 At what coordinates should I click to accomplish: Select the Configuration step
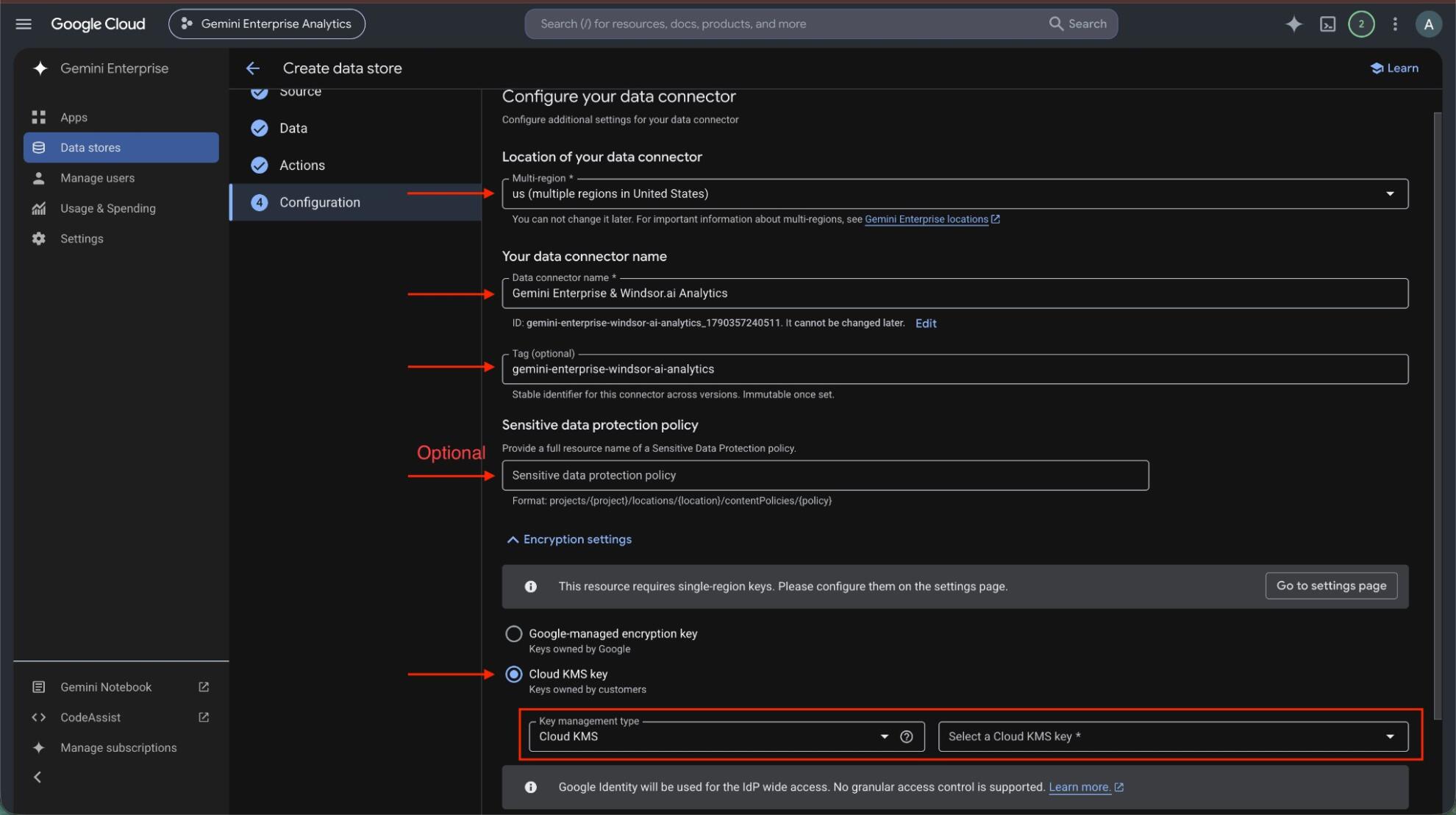click(356, 202)
